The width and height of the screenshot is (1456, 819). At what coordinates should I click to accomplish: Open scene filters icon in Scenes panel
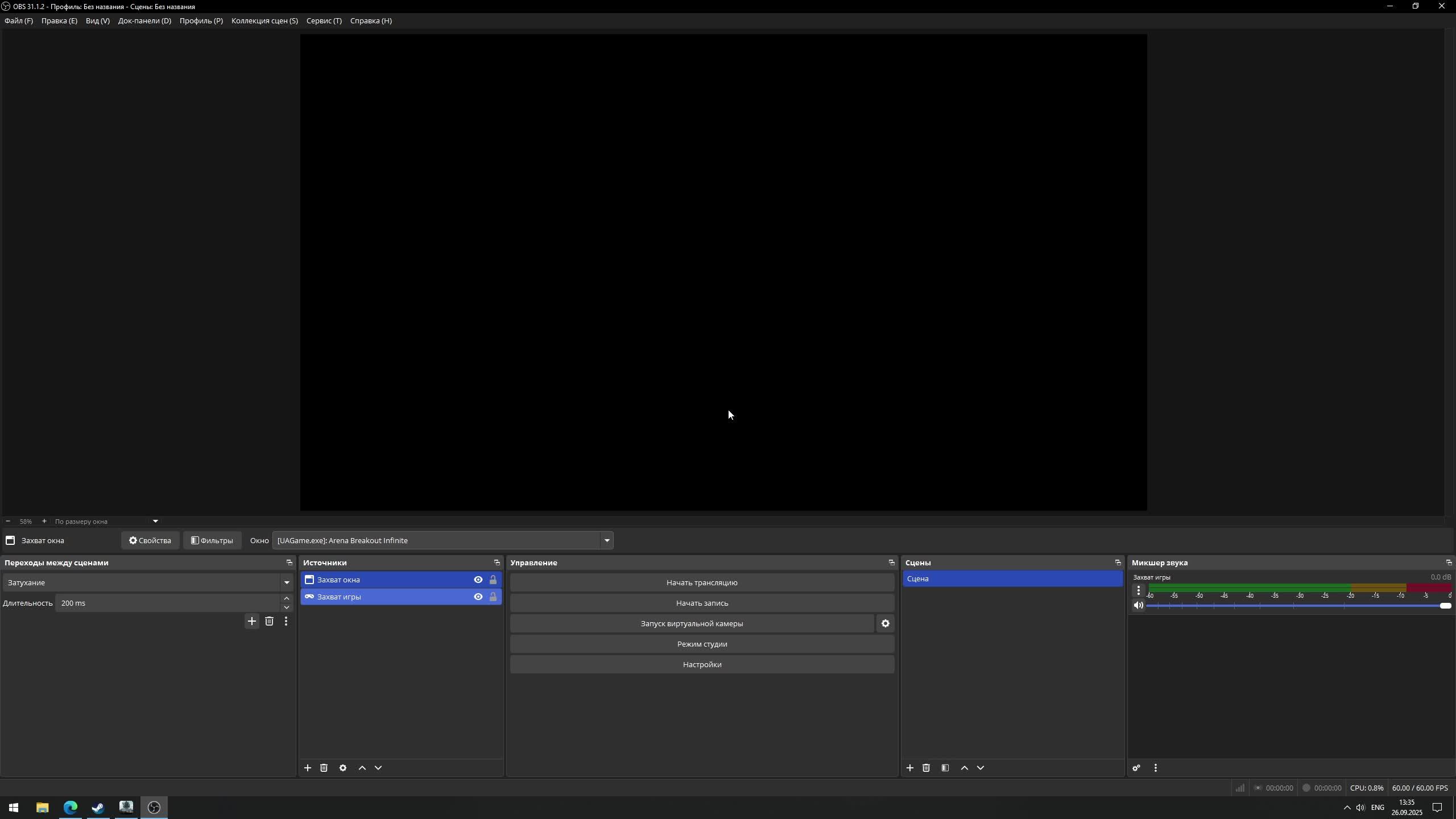point(945,768)
